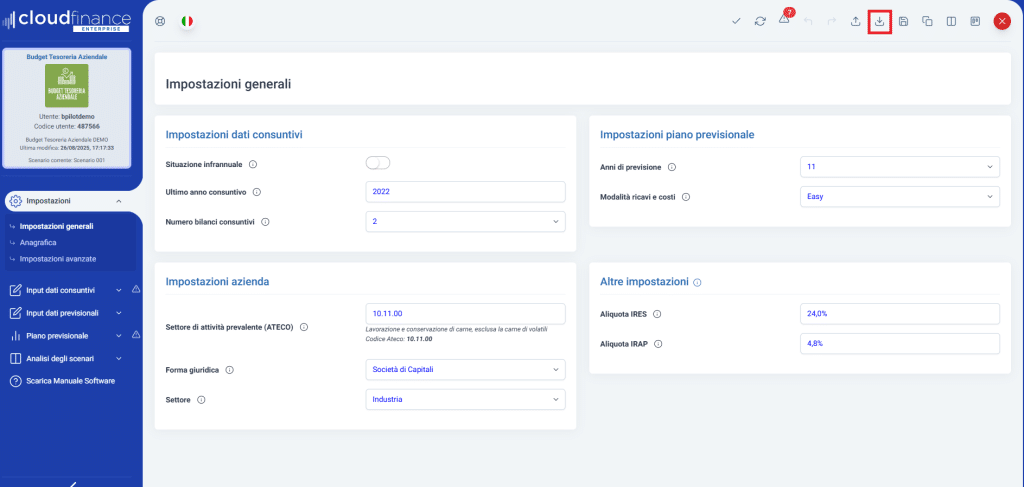Click the split columns view icon
This screenshot has height=487, width=1024.
952,22
